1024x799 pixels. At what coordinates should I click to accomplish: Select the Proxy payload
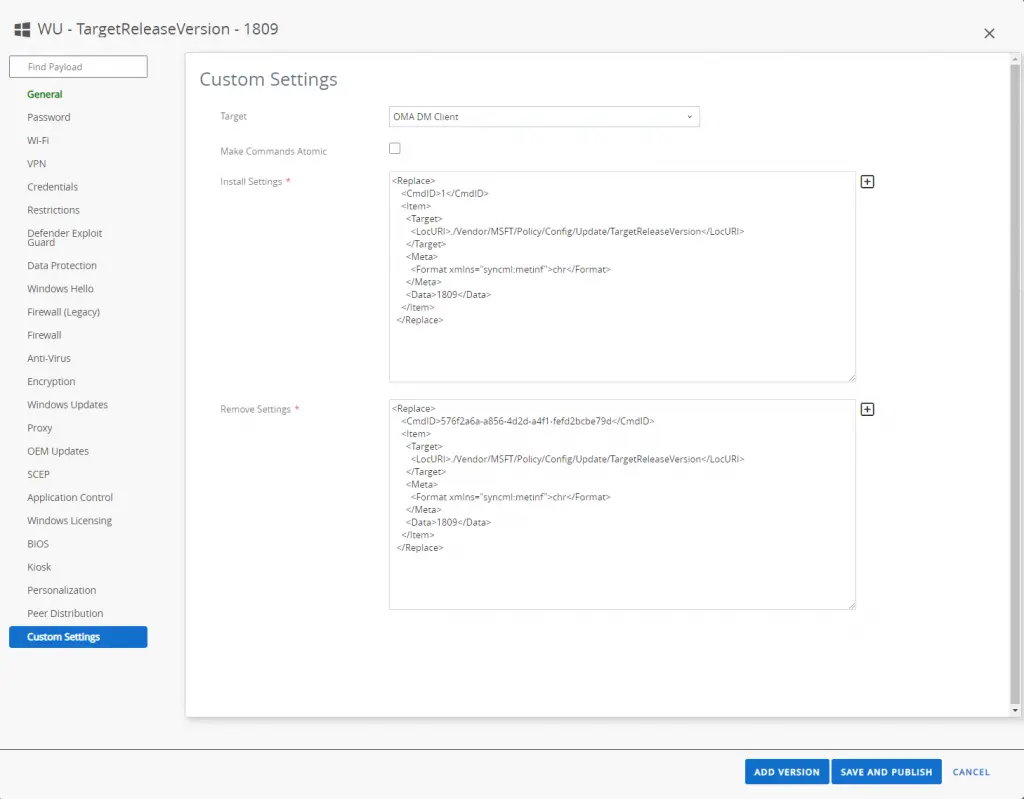click(39, 428)
